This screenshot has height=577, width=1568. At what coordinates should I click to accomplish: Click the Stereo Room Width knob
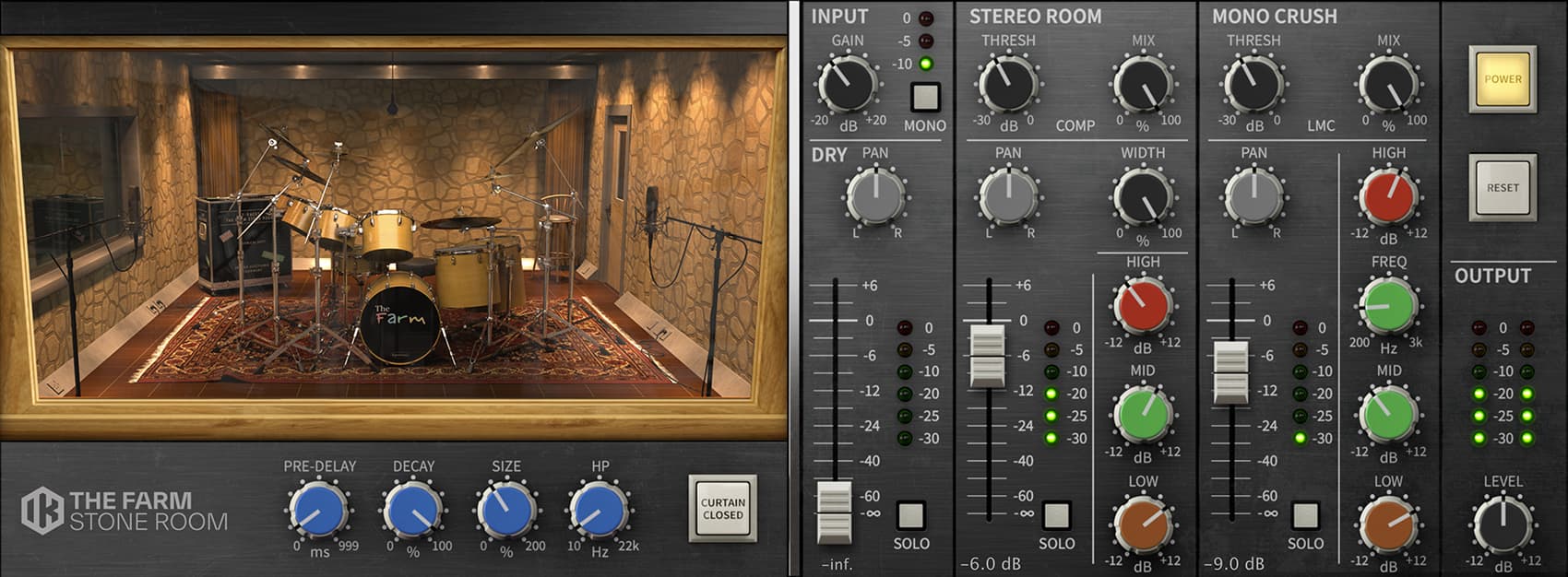(x=1142, y=197)
